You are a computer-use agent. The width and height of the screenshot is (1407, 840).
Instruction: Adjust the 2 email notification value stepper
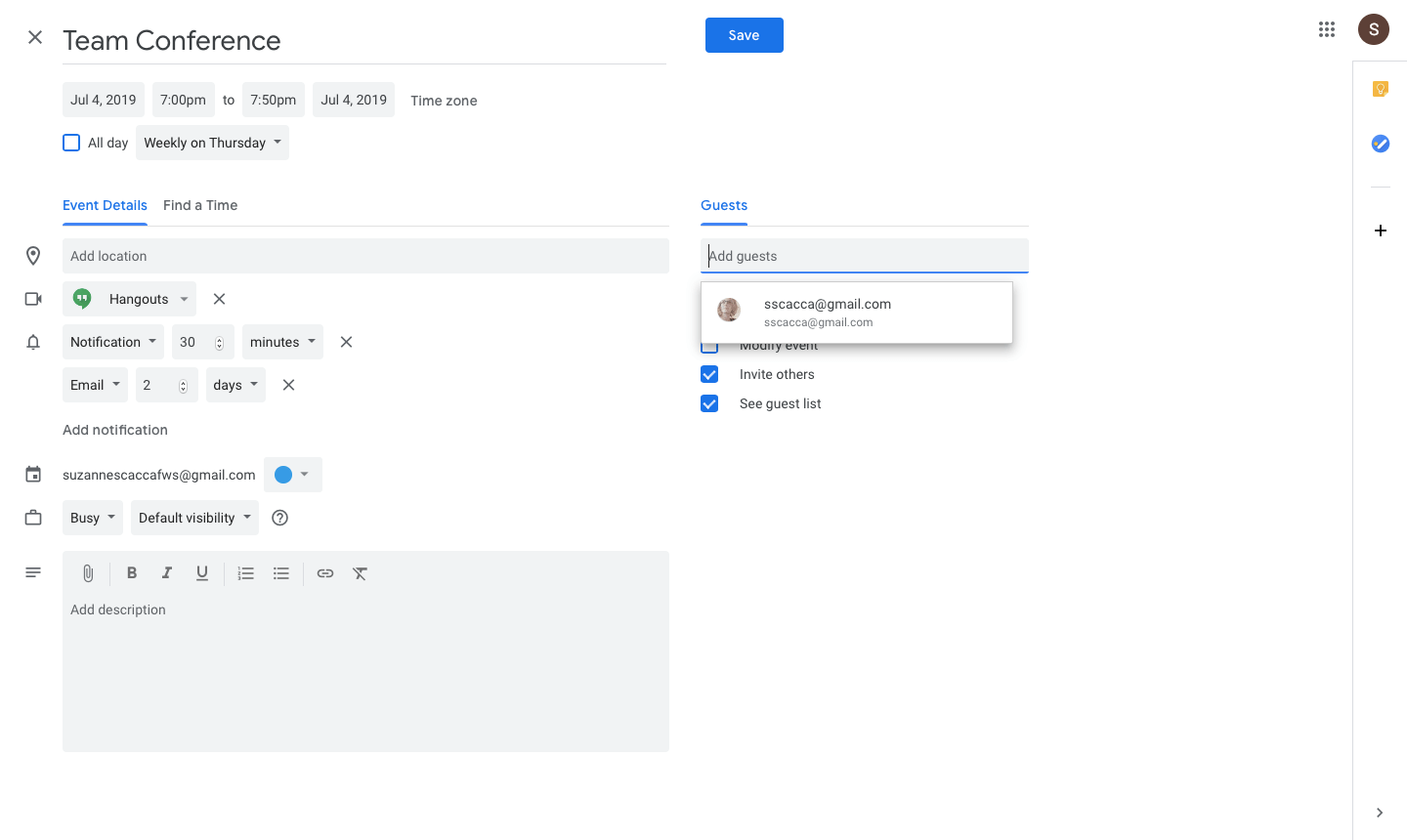click(x=183, y=386)
